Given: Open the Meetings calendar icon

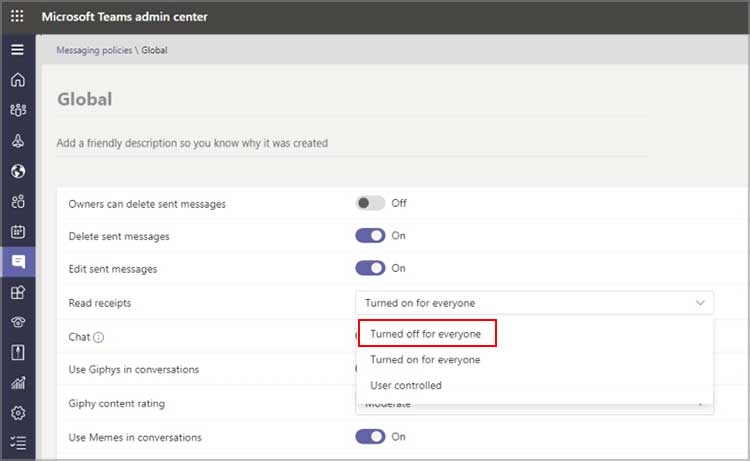Looking at the screenshot, I should 18,231.
